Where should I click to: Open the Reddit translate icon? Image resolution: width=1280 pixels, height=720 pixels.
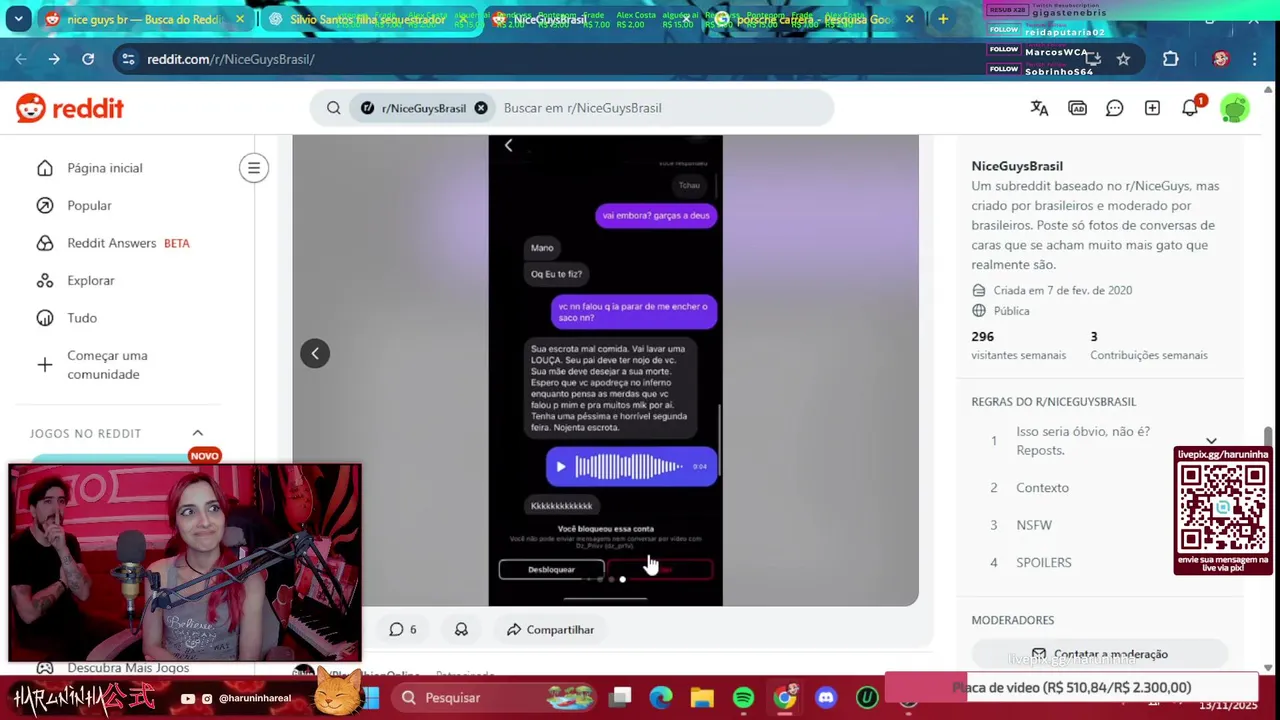pos(1040,108)
